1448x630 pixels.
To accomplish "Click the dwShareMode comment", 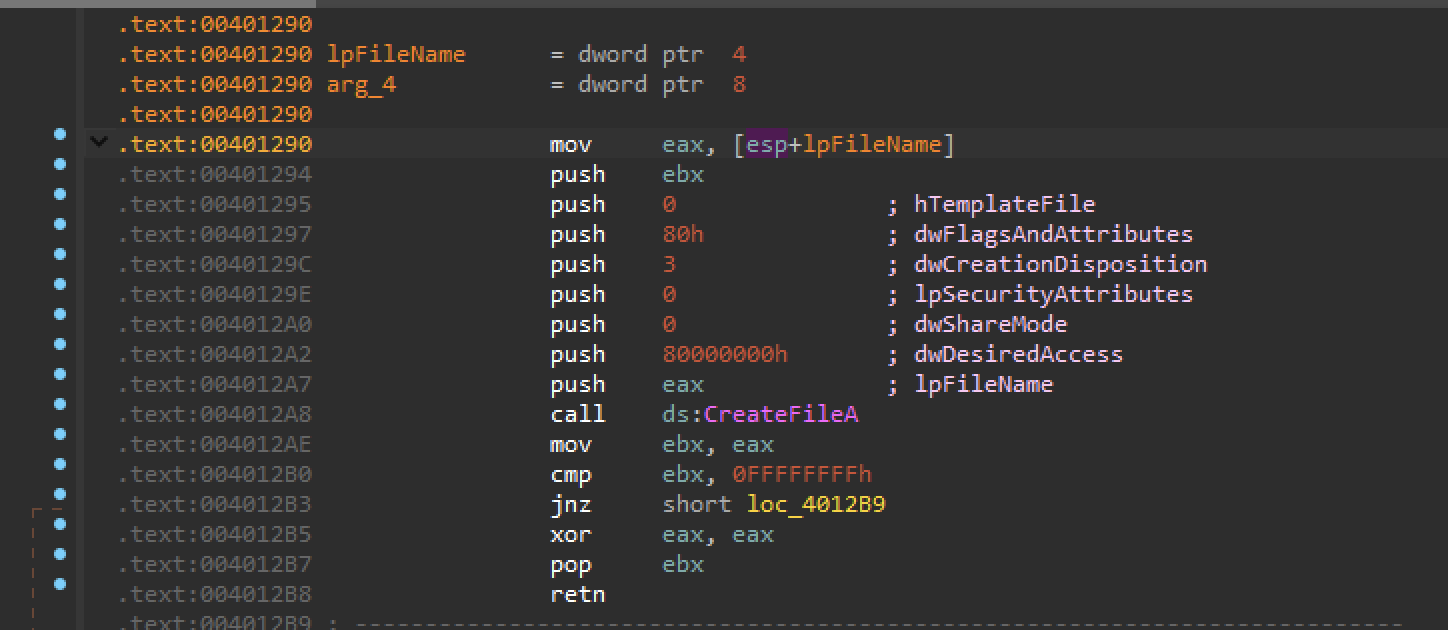I will [991, 324].
